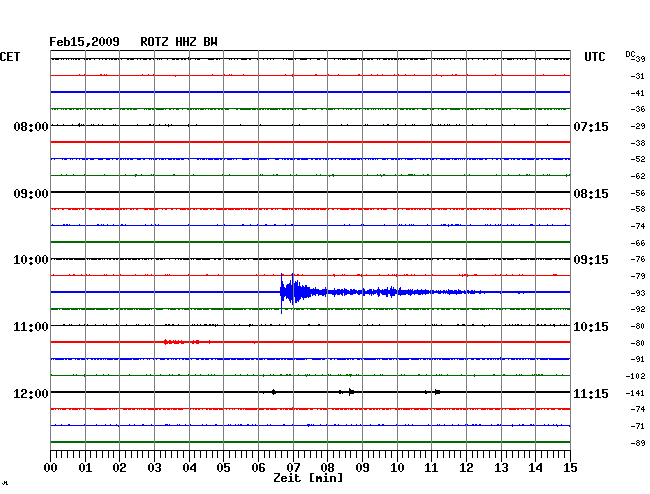The image size is (650, 494).
Task: Click the DC offset value -76
Action: (638, 259)
